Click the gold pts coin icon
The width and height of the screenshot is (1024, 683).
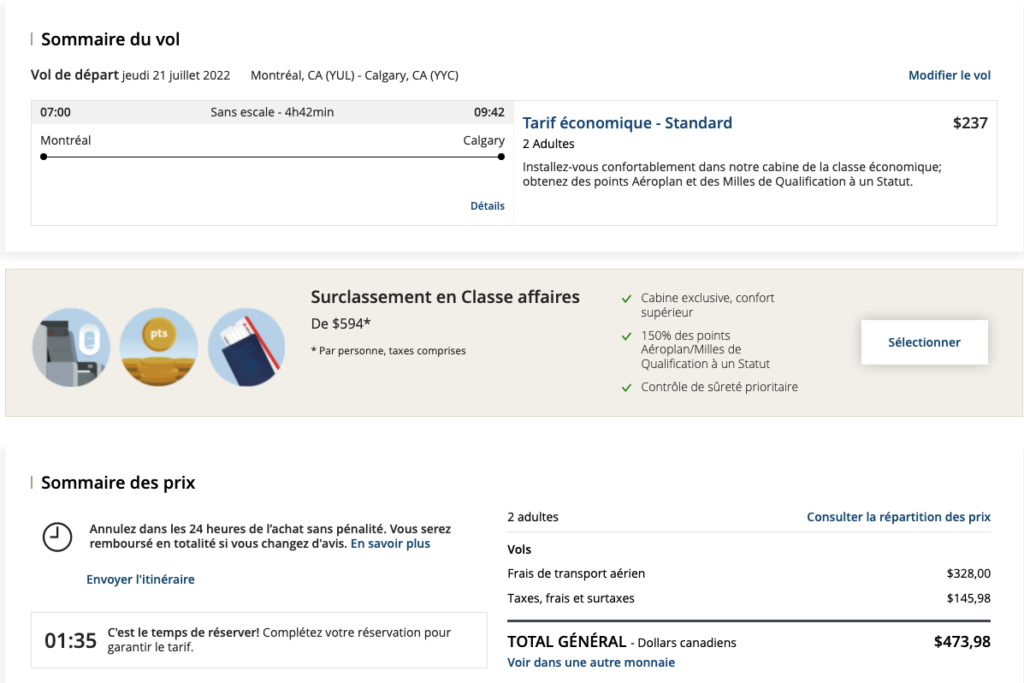[158, 347]
